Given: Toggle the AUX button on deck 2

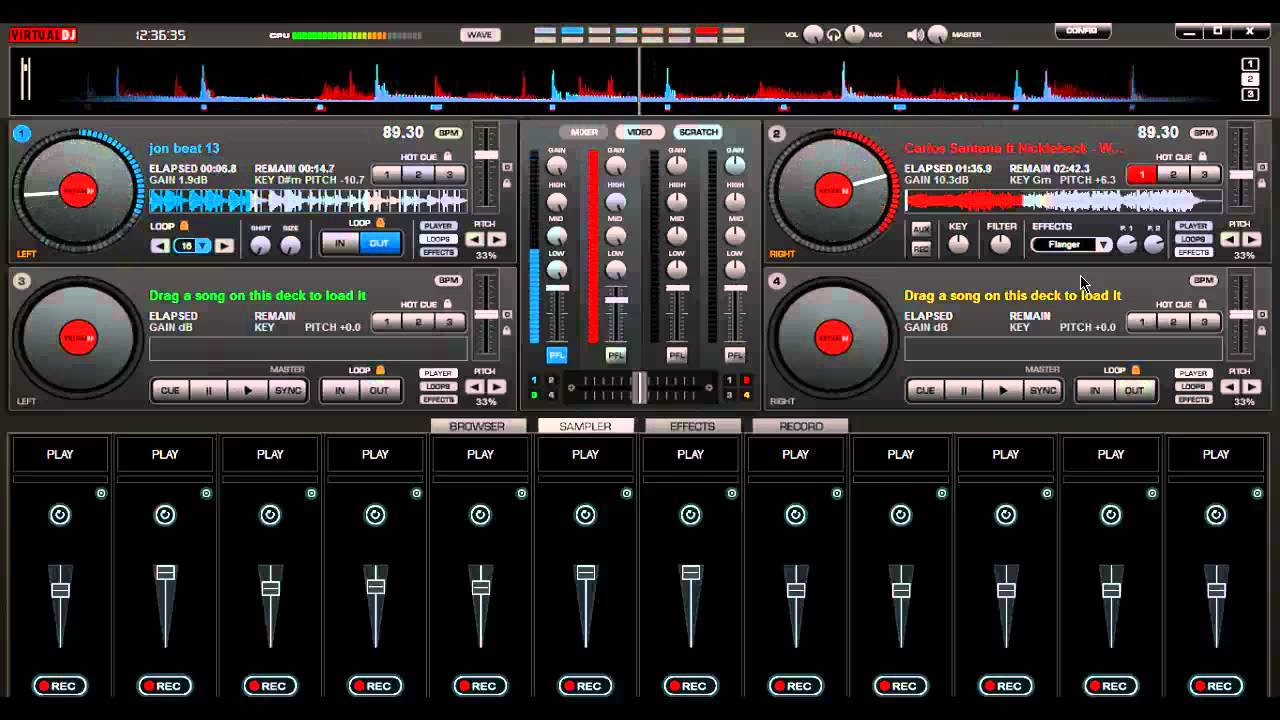Looking at the screenshot, I should tap(921, 230).
